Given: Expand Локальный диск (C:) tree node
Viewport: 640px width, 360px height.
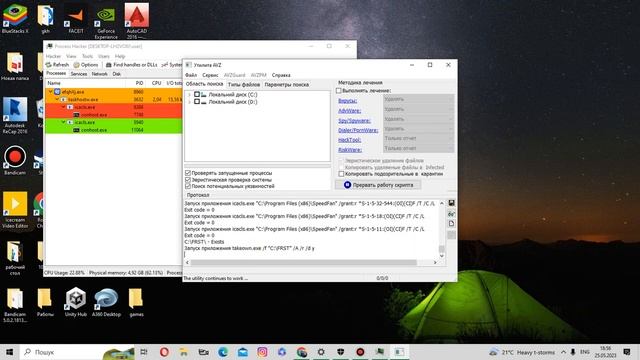Looking at the screenshot, I should pos(189,95).
